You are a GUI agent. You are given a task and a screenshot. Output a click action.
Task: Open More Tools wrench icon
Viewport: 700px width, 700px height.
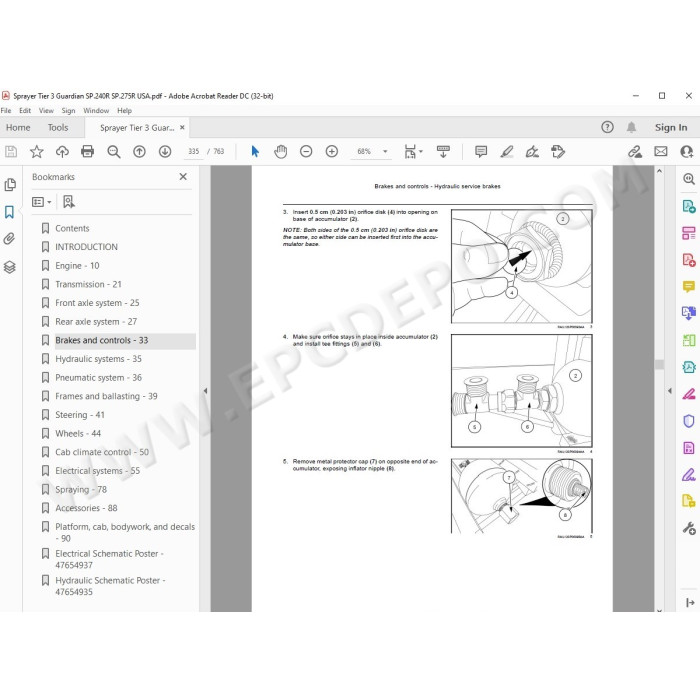click(689, 529)
